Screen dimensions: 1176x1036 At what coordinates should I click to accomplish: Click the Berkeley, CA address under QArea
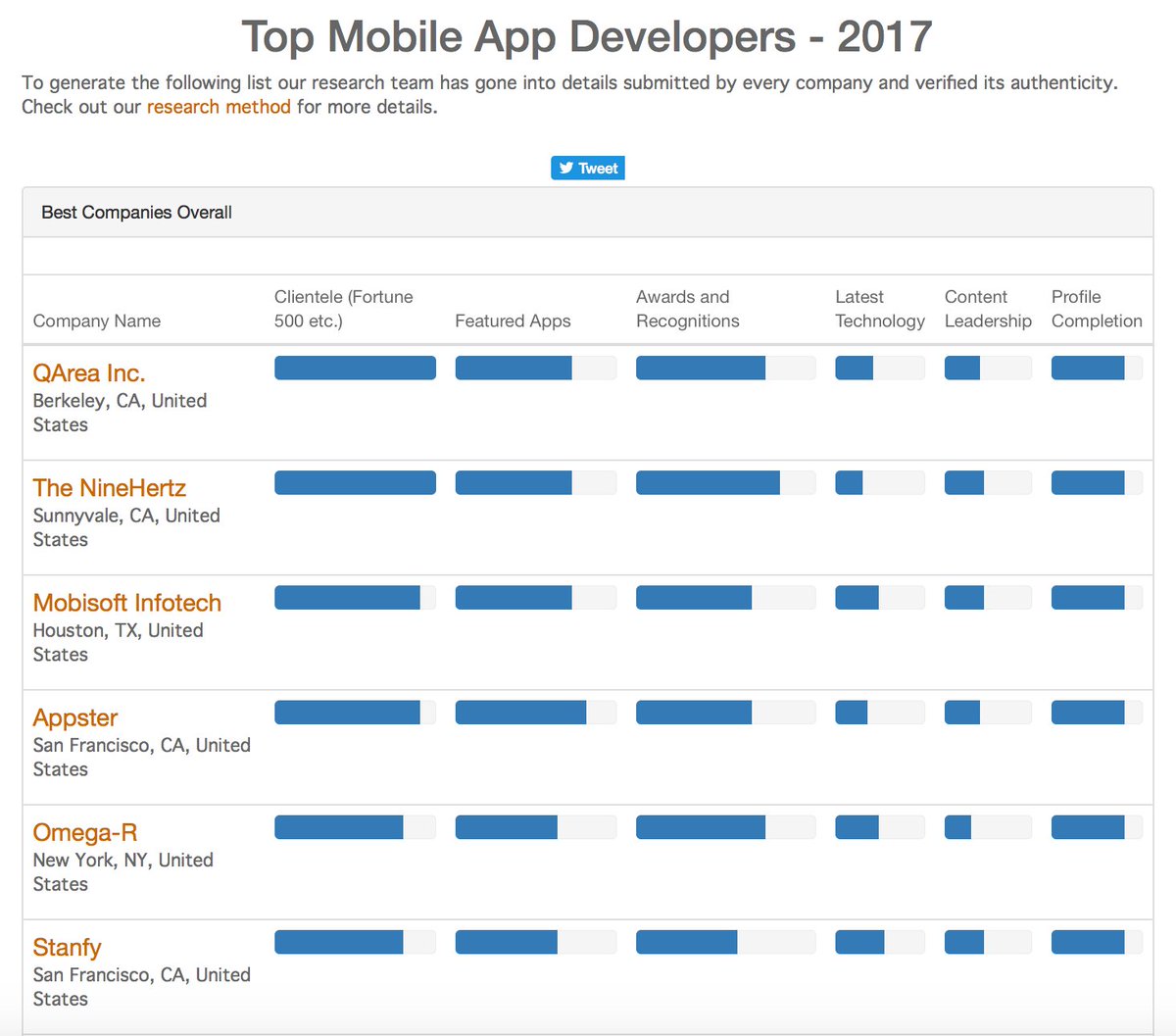pos(120,413)
